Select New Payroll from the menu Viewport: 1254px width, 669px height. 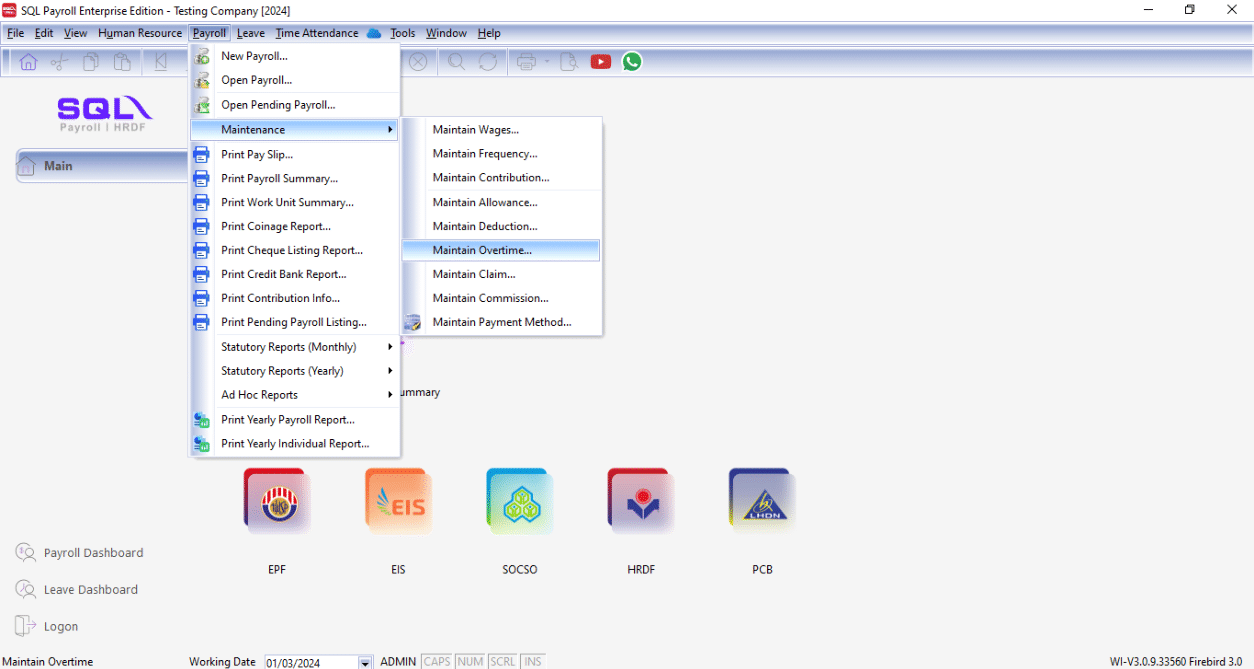pyautogui.click(x=254, y=56)
